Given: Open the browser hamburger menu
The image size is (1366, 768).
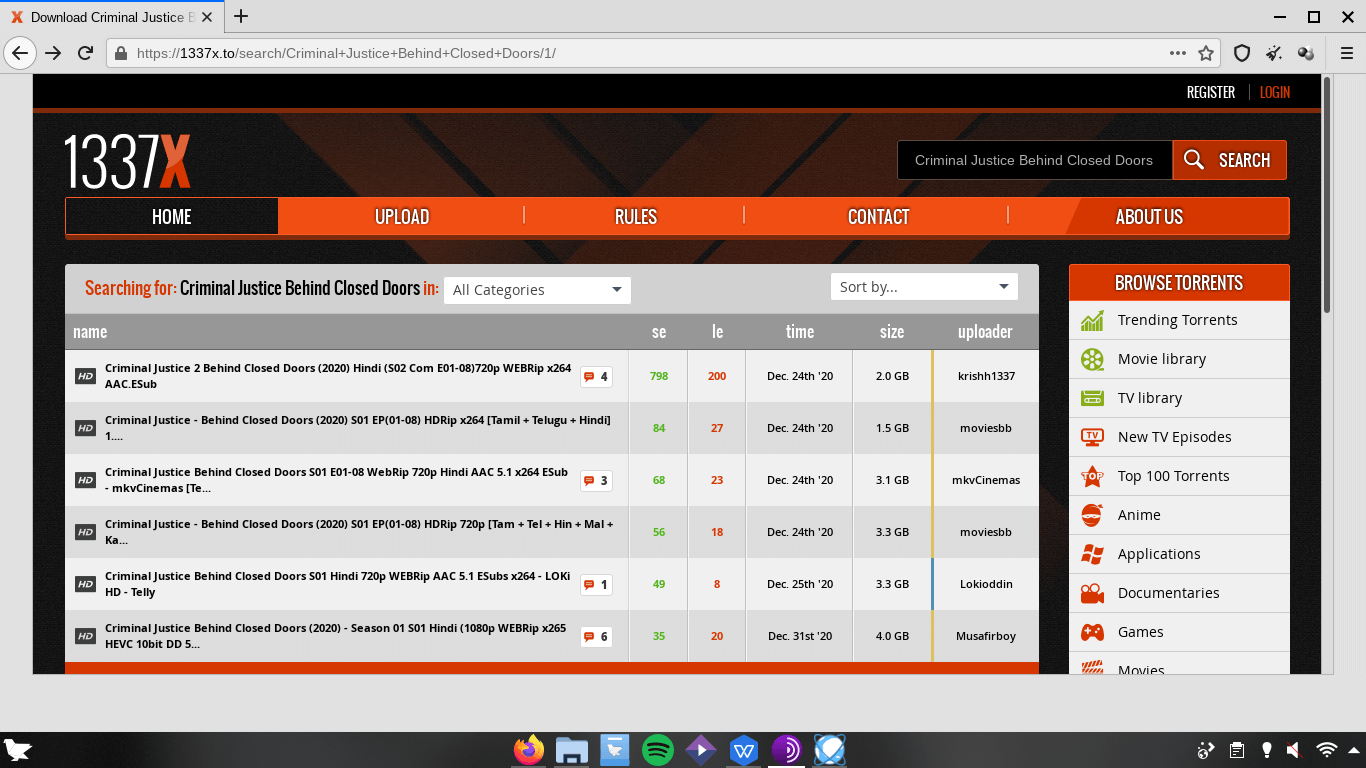Looking at the screenshot, I should pyautogui.click(x=1346, y=53).
